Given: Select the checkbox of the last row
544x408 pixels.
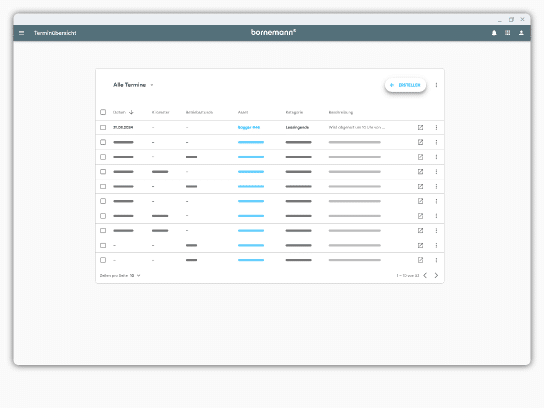Looking at the screenshot, I should 103,260.
